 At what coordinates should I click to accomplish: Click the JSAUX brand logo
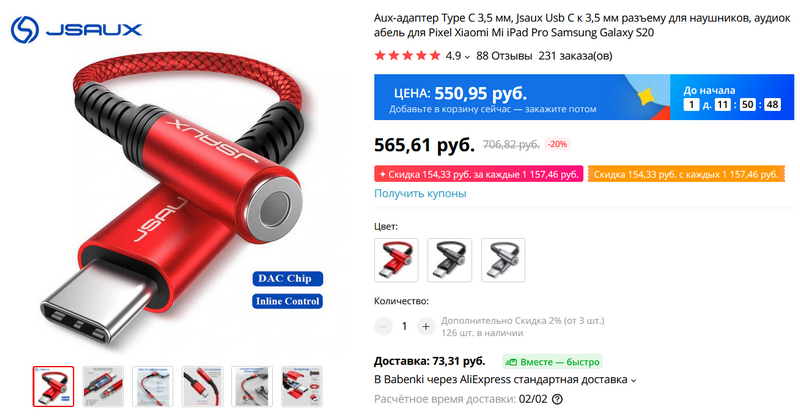(77, 30)
